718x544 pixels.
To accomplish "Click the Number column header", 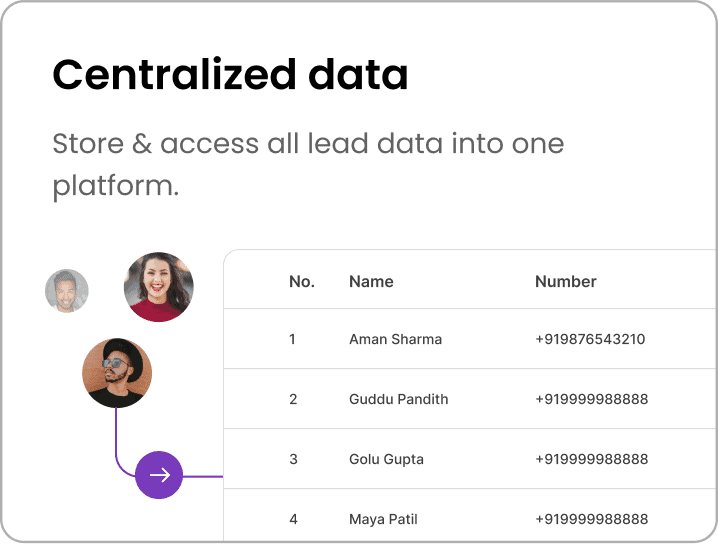I will pos(566,282).
